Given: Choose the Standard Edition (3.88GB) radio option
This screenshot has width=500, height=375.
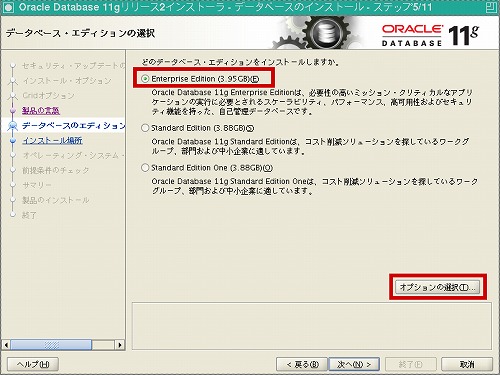Looking at the screenshot, I should (145, 128).
